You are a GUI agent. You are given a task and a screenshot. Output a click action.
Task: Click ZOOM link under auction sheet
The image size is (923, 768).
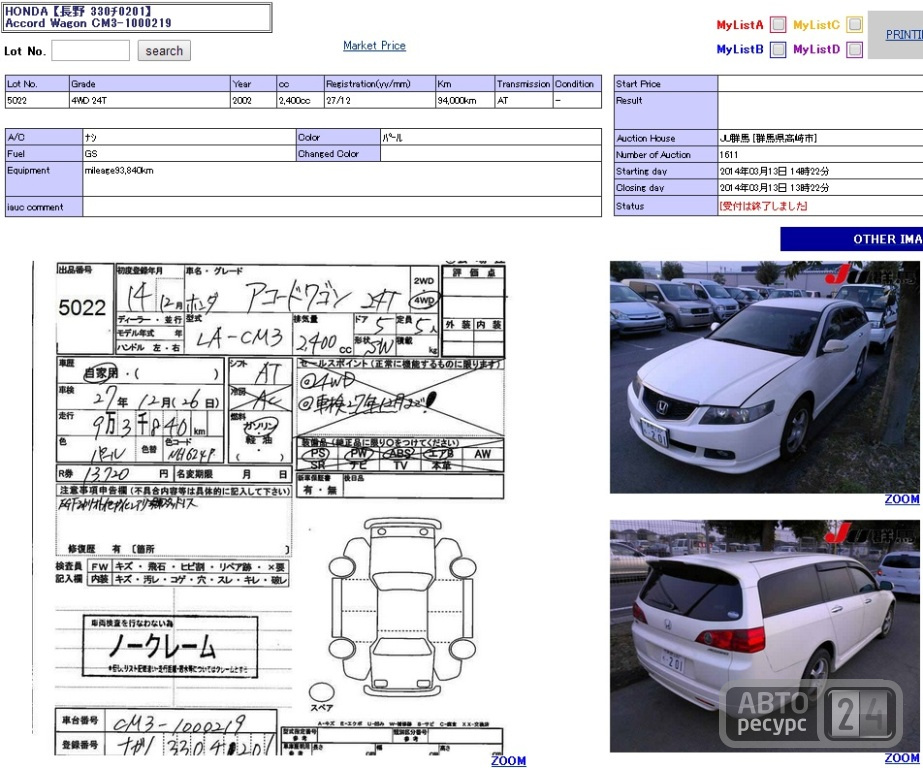coord(509,760)
